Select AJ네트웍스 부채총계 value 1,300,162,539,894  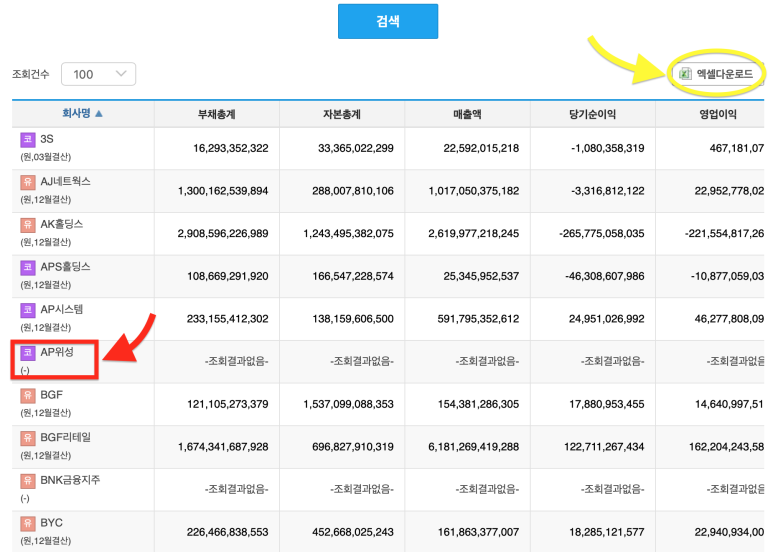pos(223,191)
